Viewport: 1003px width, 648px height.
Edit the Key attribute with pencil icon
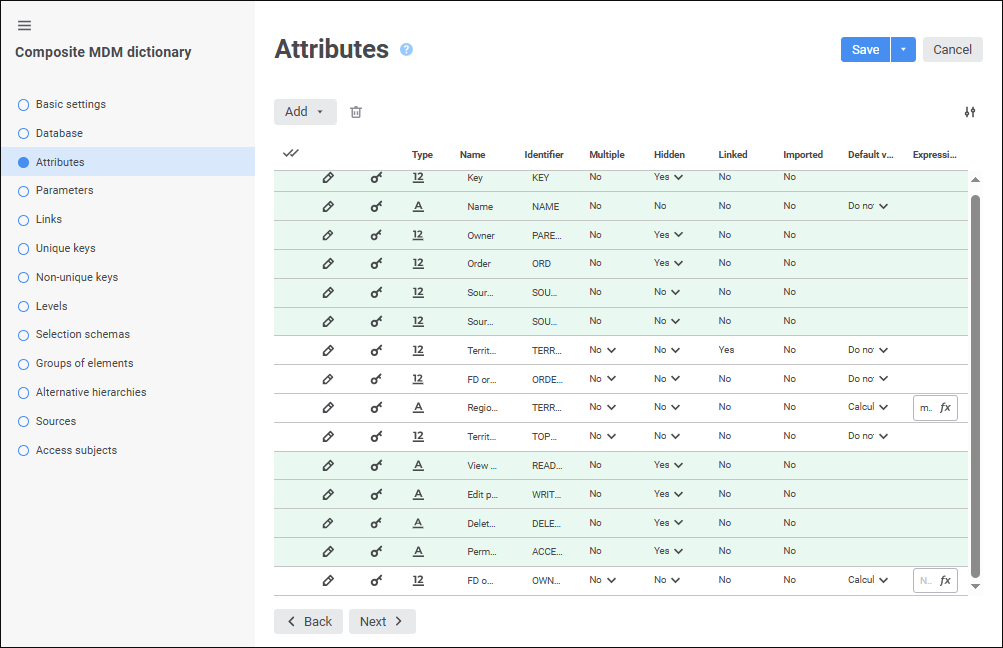tap(328, 177)
